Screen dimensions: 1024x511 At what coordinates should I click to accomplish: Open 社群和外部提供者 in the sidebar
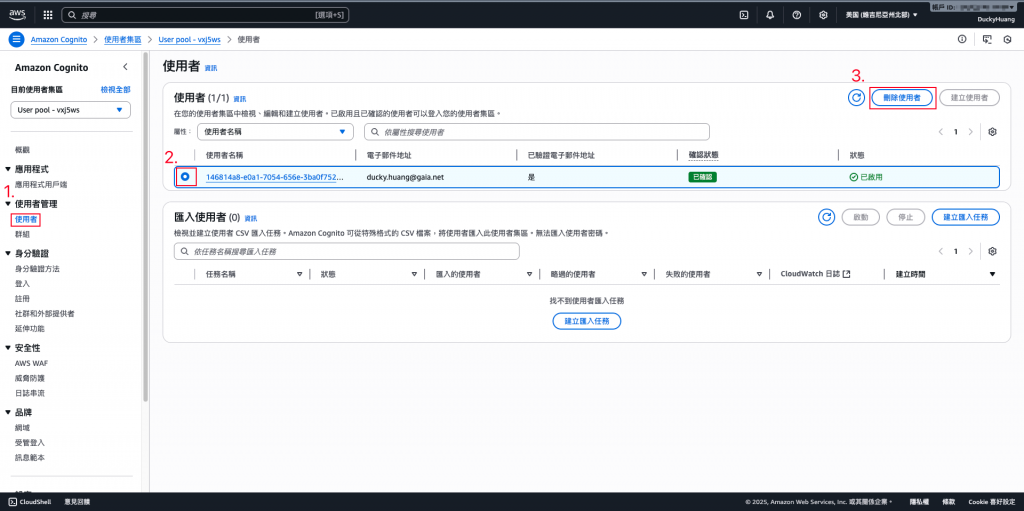[44, 314]
